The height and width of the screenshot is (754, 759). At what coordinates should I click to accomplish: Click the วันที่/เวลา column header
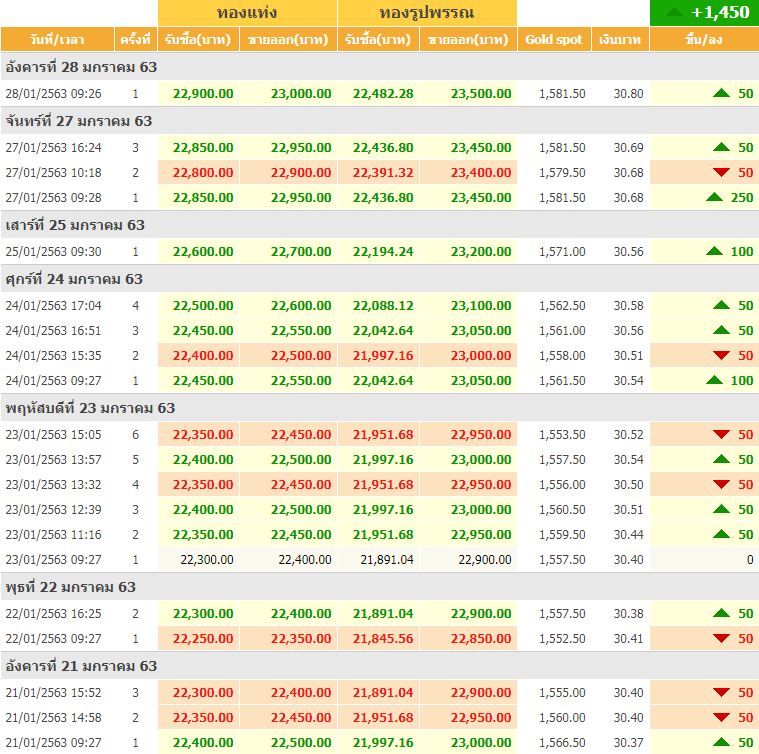click(x=57, y=40)
